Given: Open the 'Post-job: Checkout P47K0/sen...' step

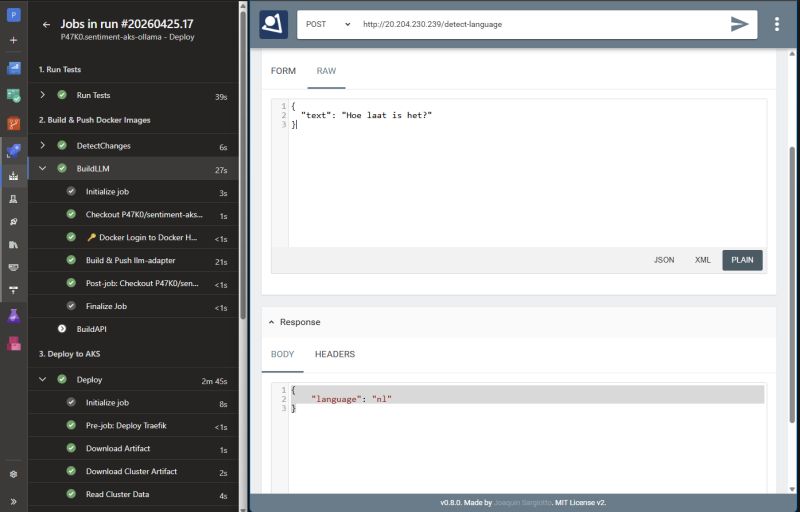Looking at the screenshot, I should pos(133,283).
